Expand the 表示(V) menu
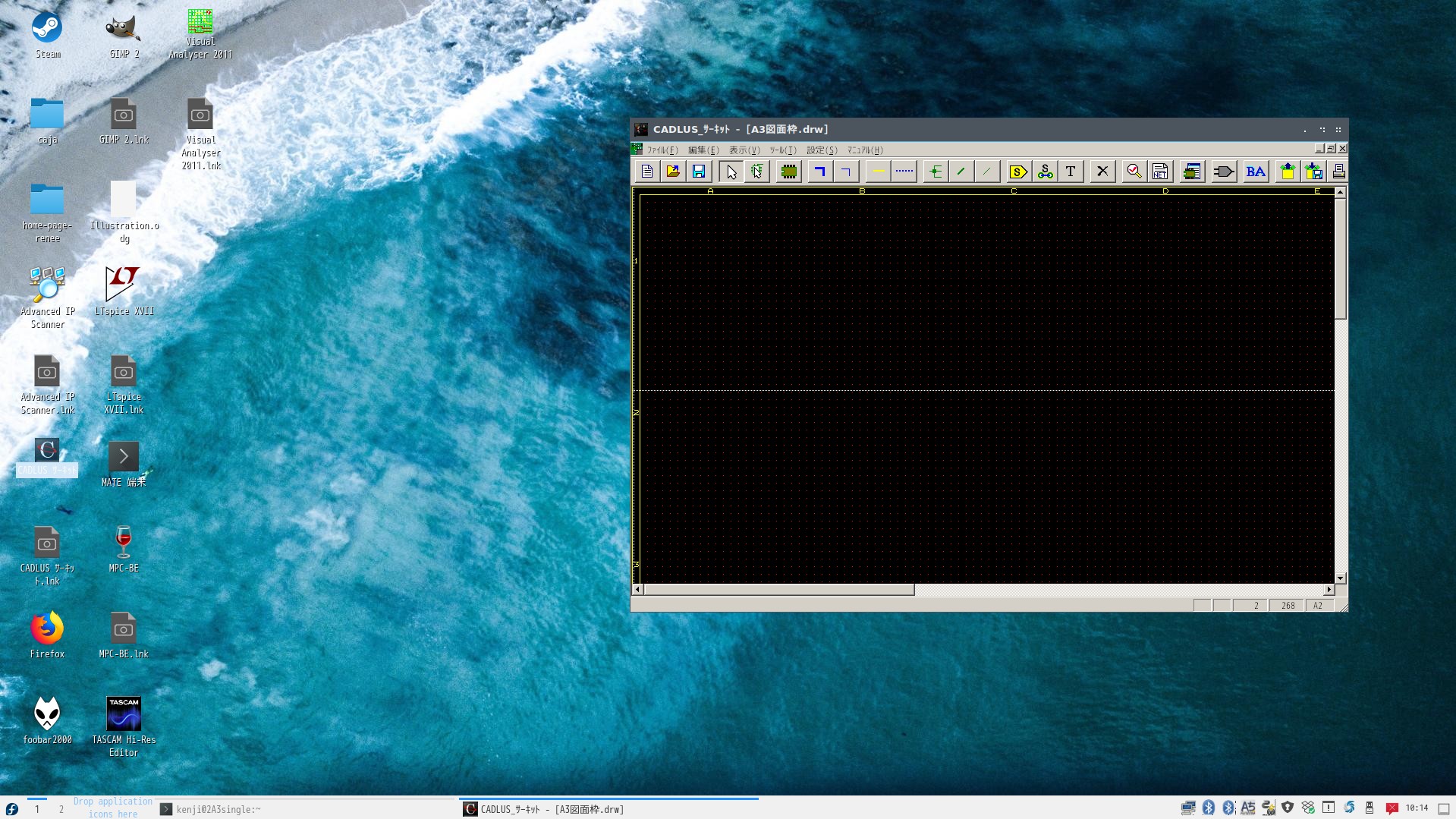 coord(744,150)
